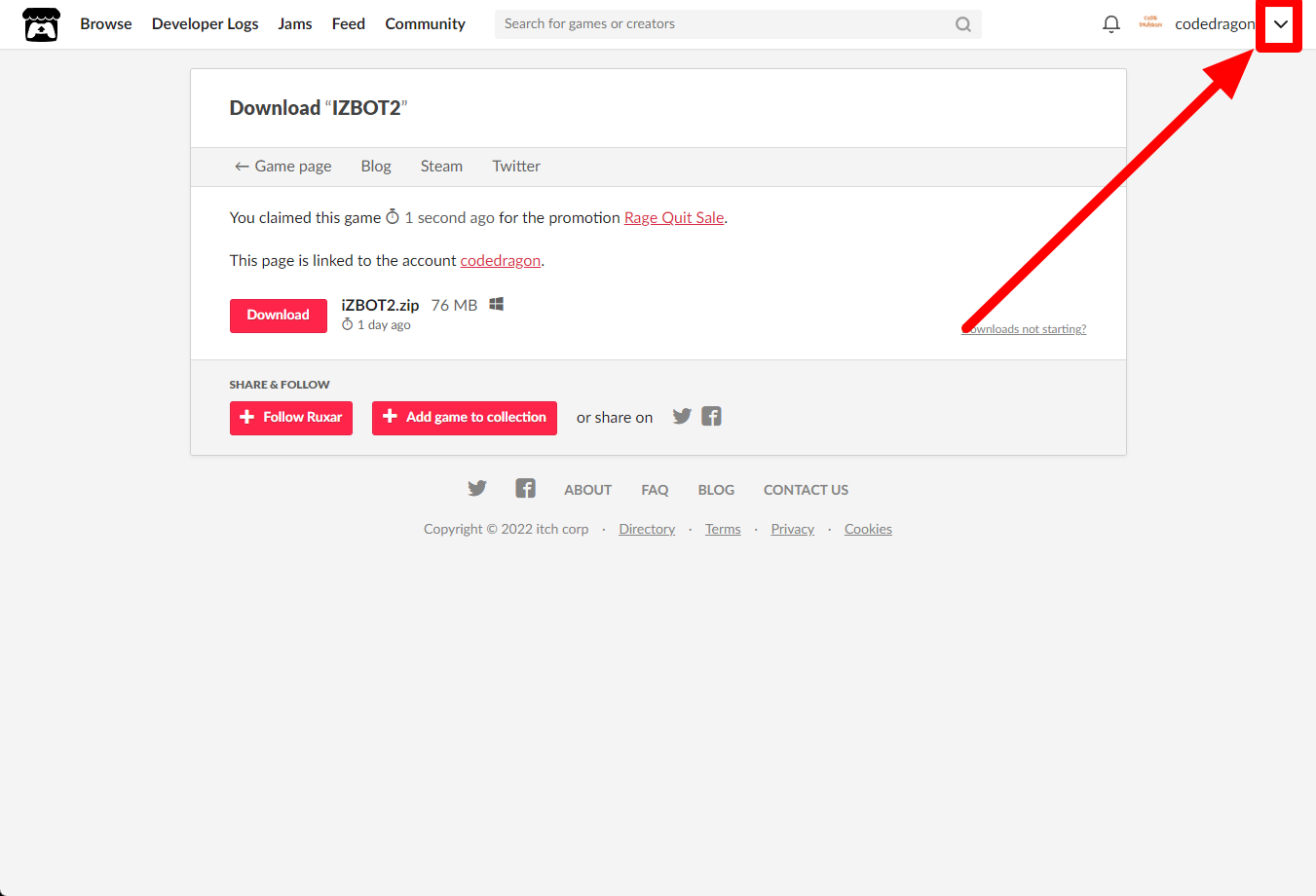Open the Steam tab

[x=441, y=167]
